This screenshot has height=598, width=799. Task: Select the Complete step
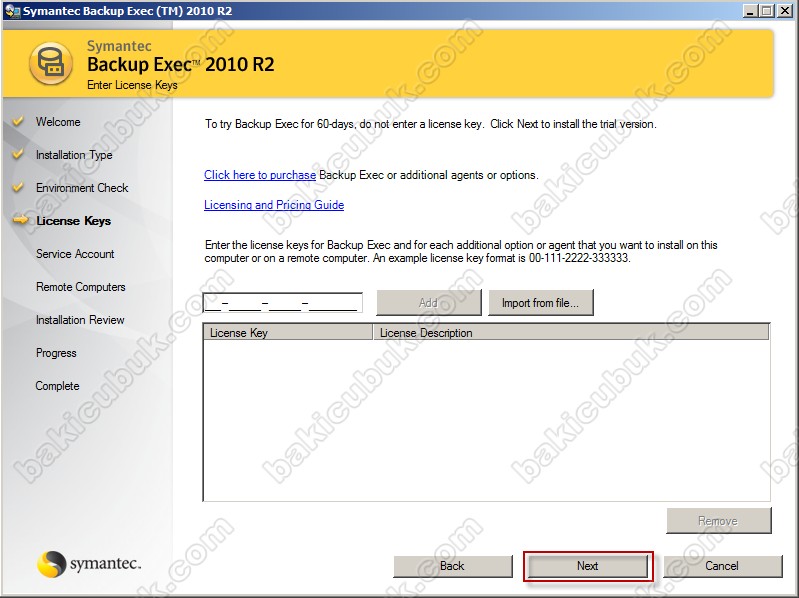click(x=57, y=386)
